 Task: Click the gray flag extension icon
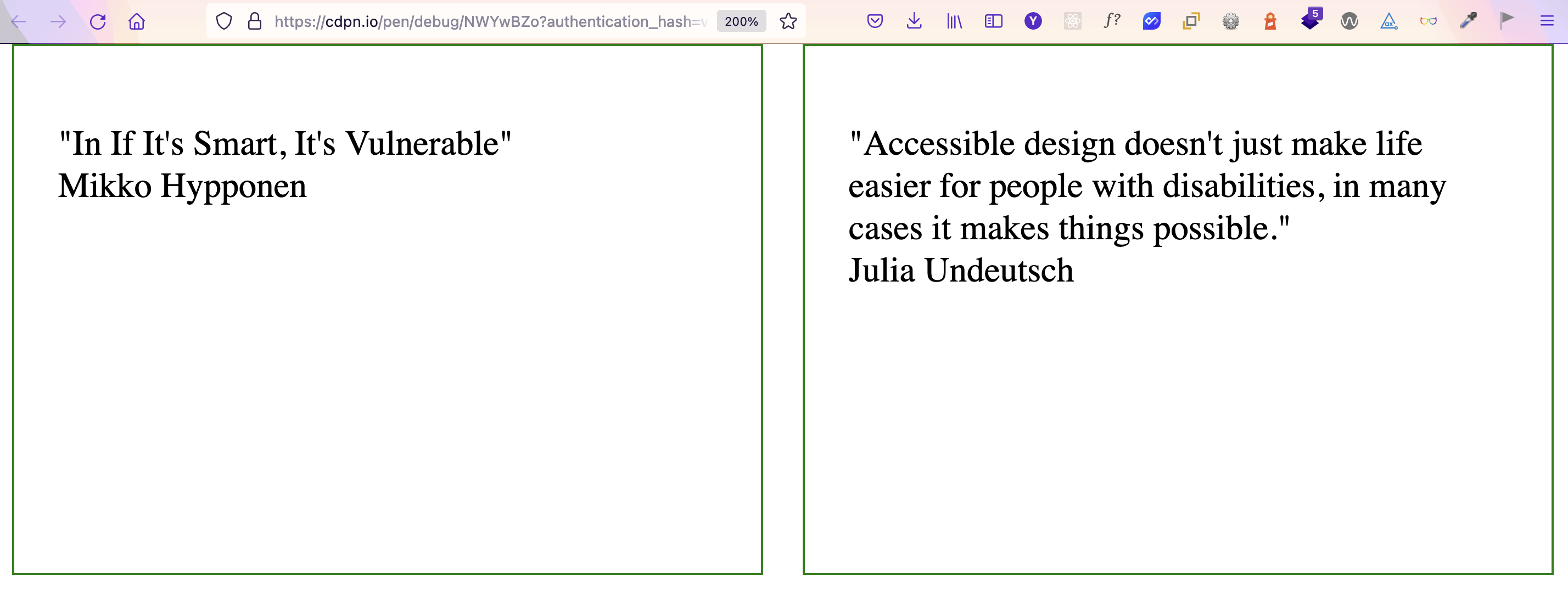pos(1507,21)
